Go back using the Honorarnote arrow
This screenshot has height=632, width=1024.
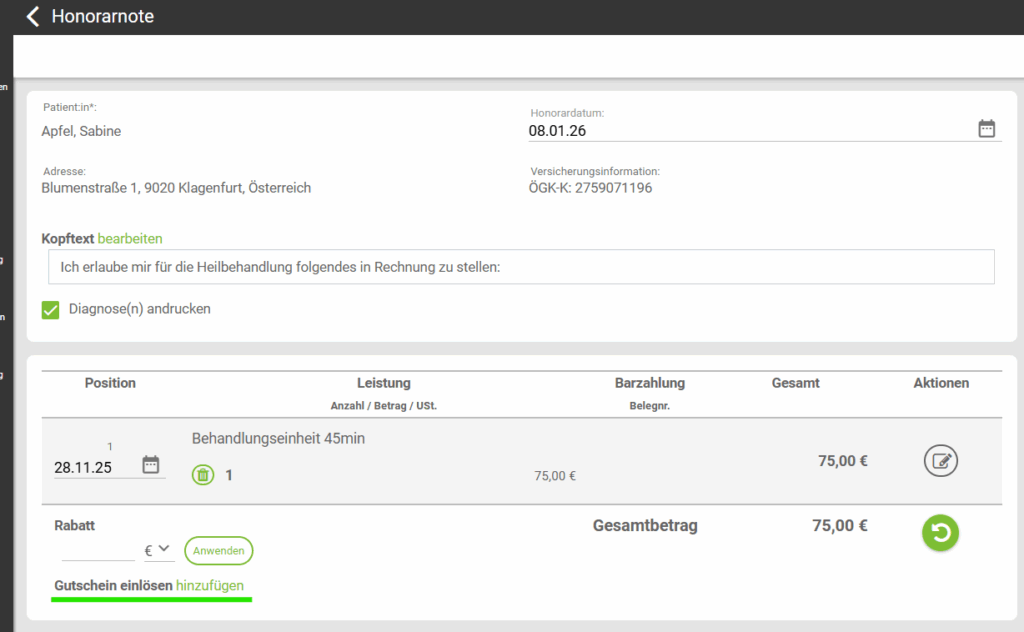[33, 17]
